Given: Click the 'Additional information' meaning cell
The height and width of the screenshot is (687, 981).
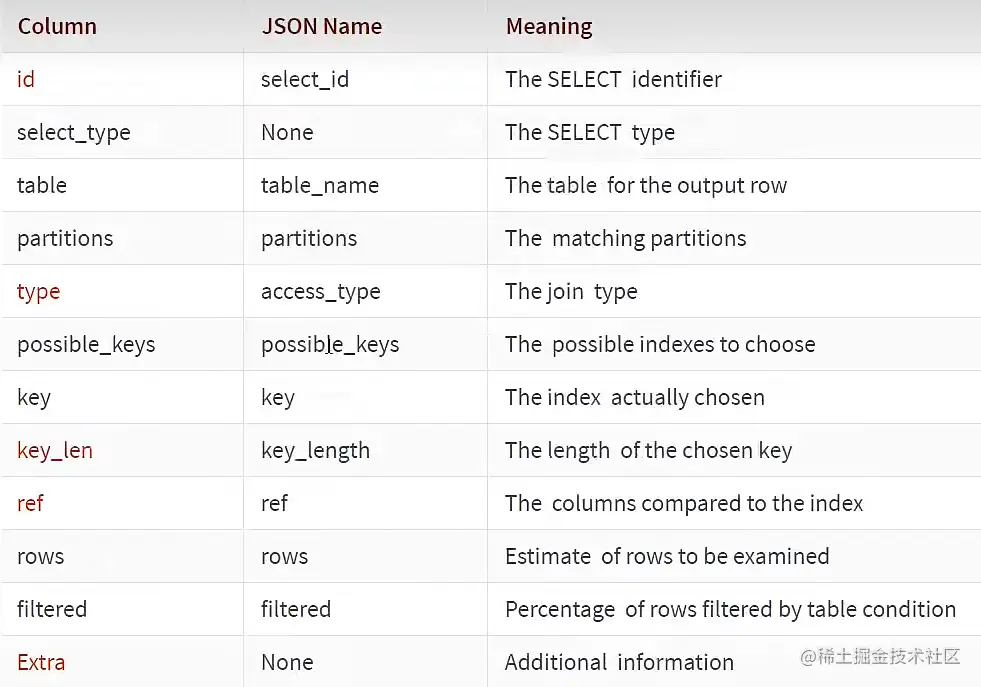Looking at the screenshot, I should (x=619, y=662).
